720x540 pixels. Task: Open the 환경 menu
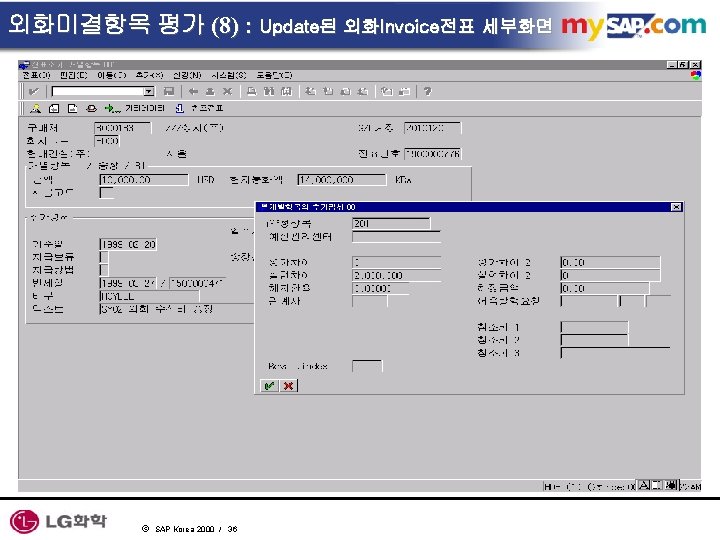pos(187,75)
